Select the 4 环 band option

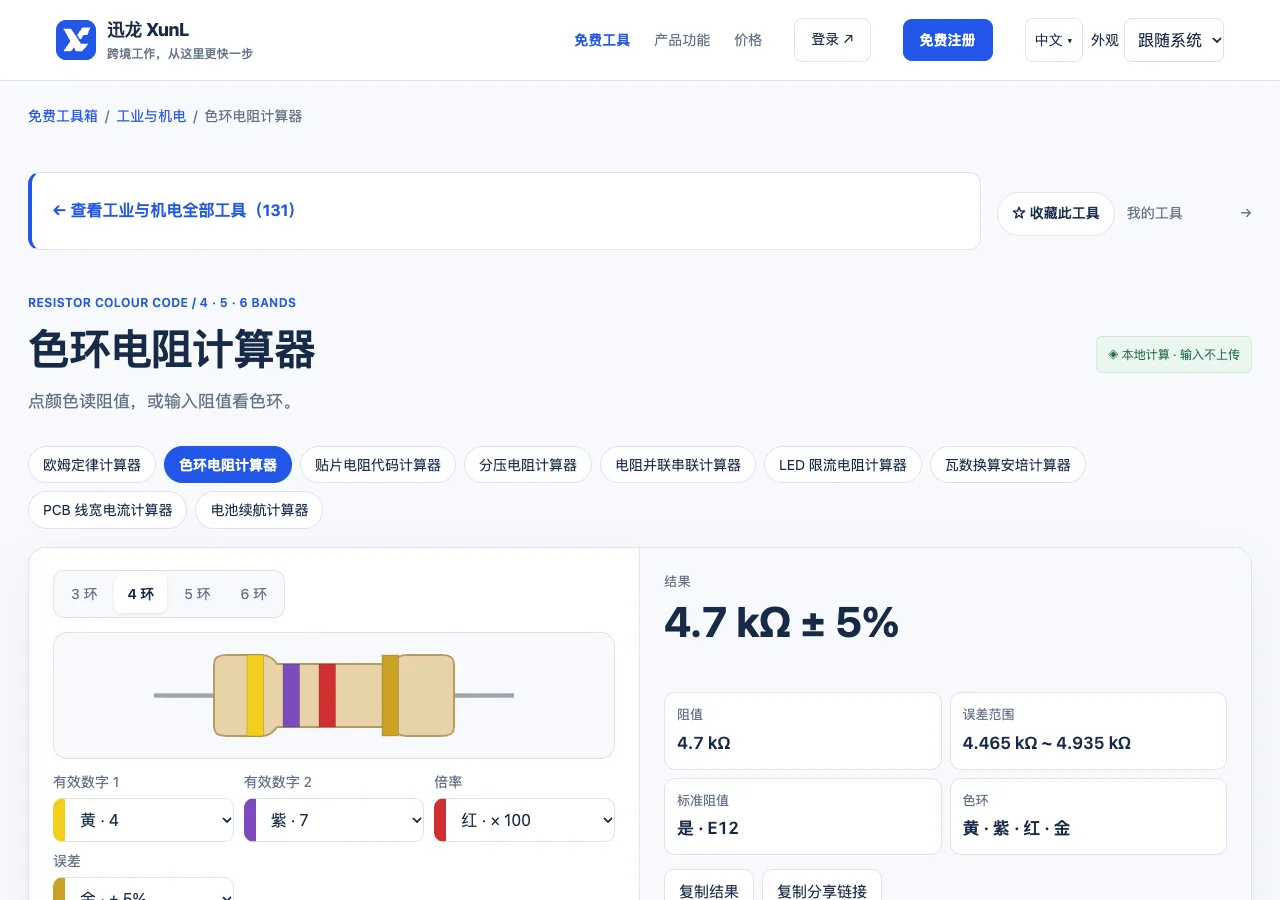click(x=141, y=594)
